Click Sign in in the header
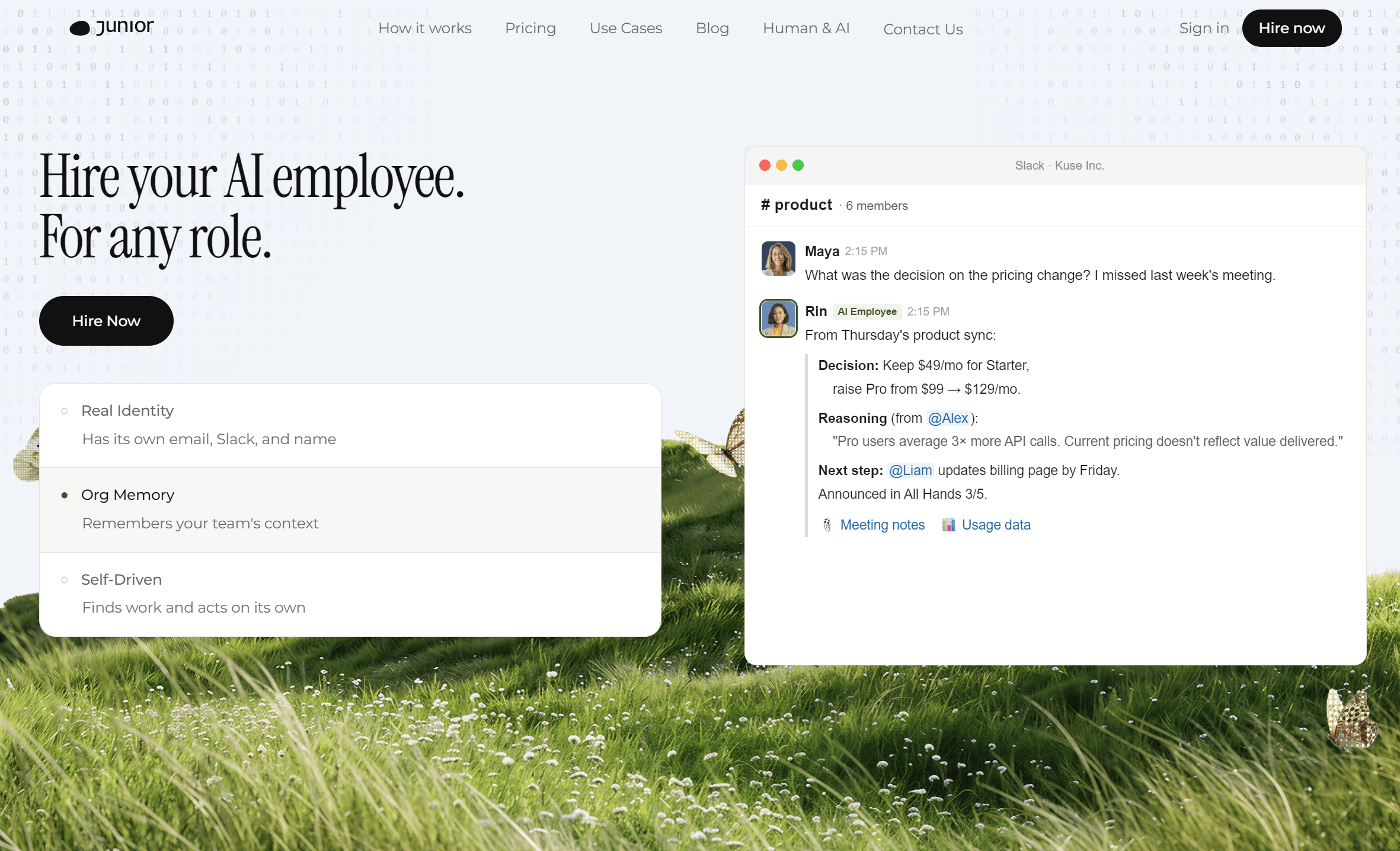 point(1203,28)
